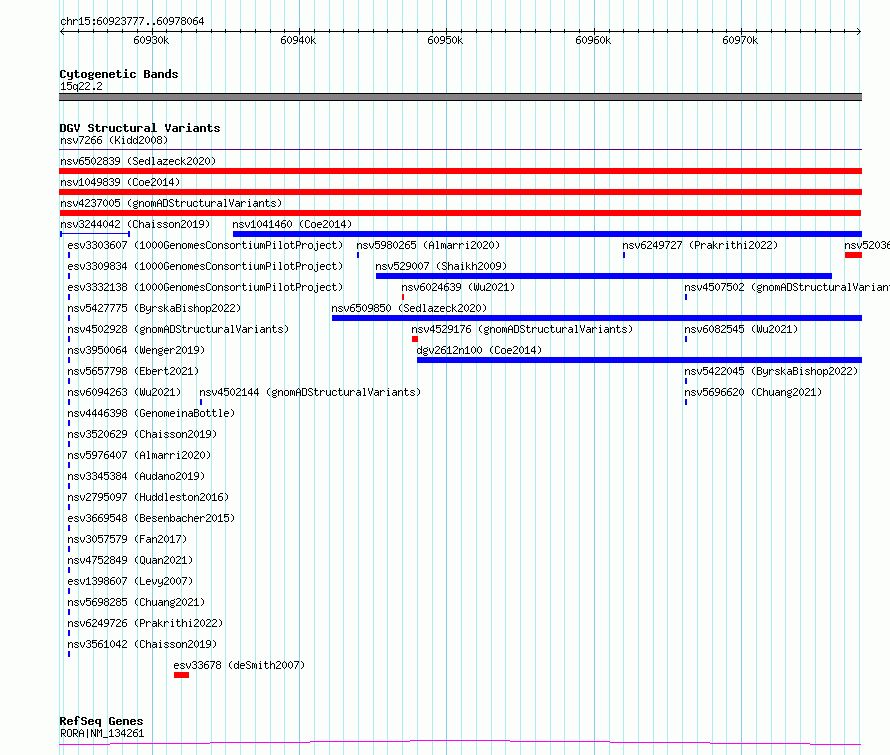
Task: Open nsv5657798 (Ebert2021) variant
Action: pos(133,371)
